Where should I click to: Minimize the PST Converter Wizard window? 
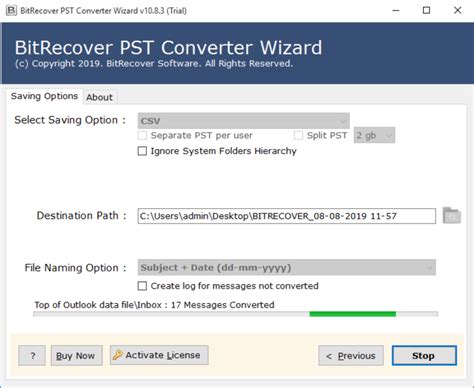[x=396, y=10]
